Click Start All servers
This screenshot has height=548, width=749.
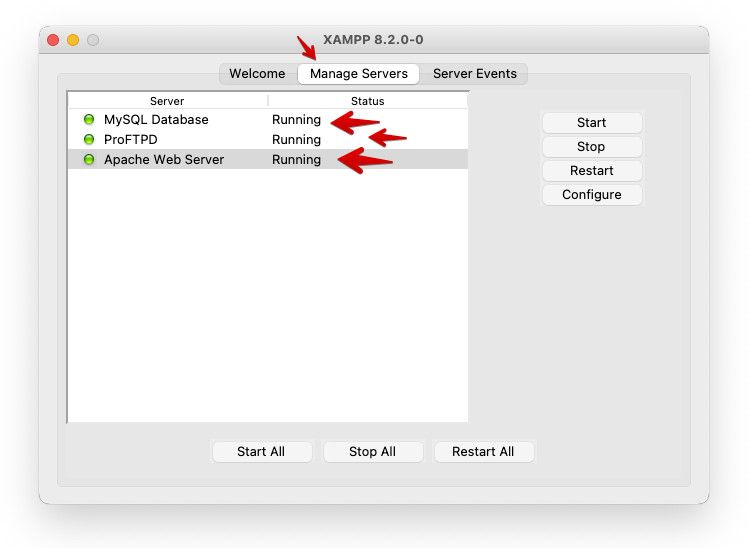click(x=261, y=451)
